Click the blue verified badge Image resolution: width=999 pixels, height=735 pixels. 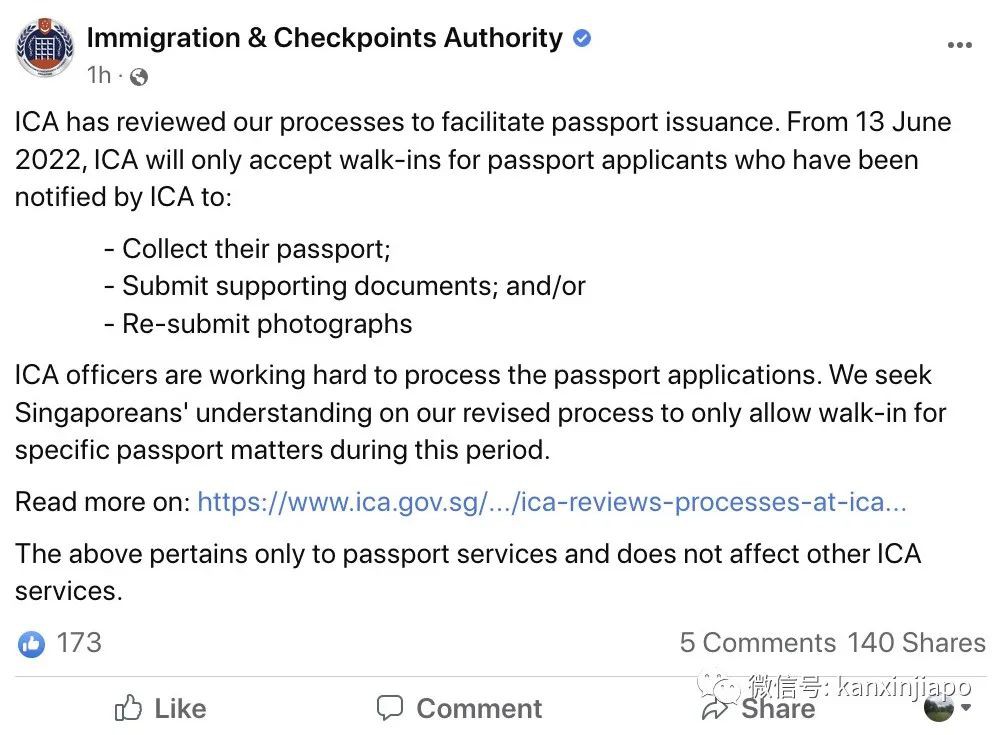point(582,39)
